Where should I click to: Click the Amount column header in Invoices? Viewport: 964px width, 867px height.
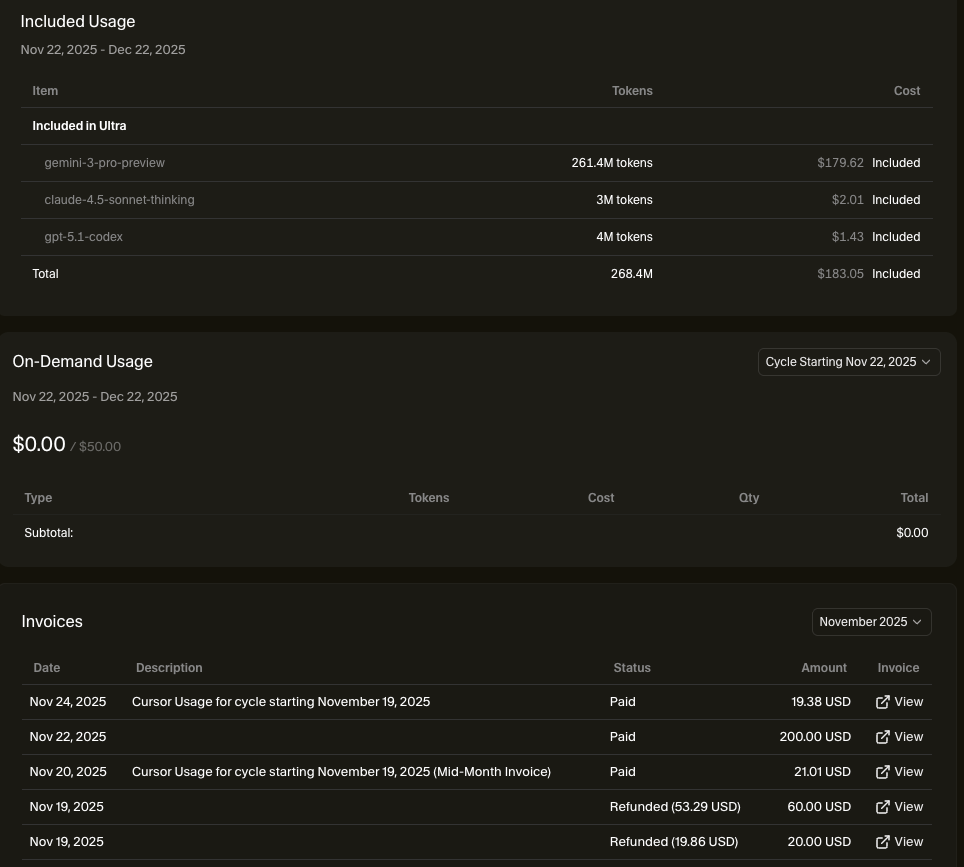824,668
